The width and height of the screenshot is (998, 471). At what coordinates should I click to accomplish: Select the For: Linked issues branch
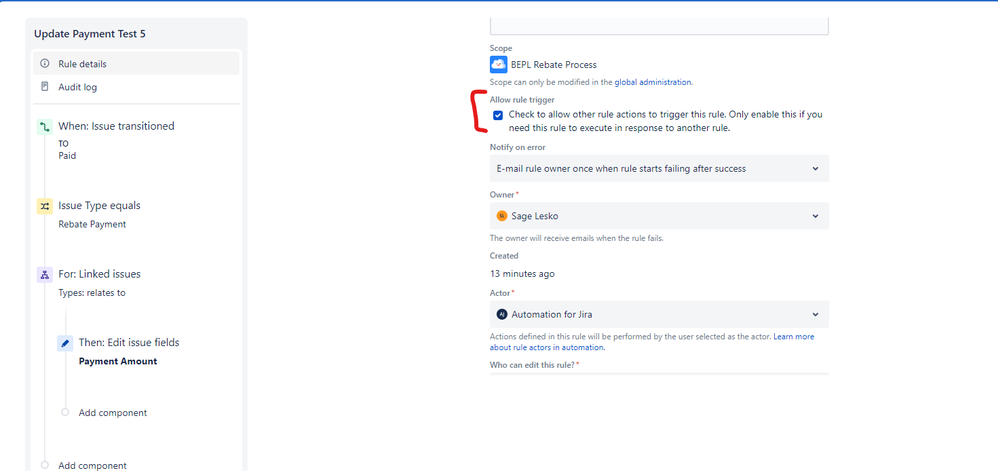tap(99, 274)
